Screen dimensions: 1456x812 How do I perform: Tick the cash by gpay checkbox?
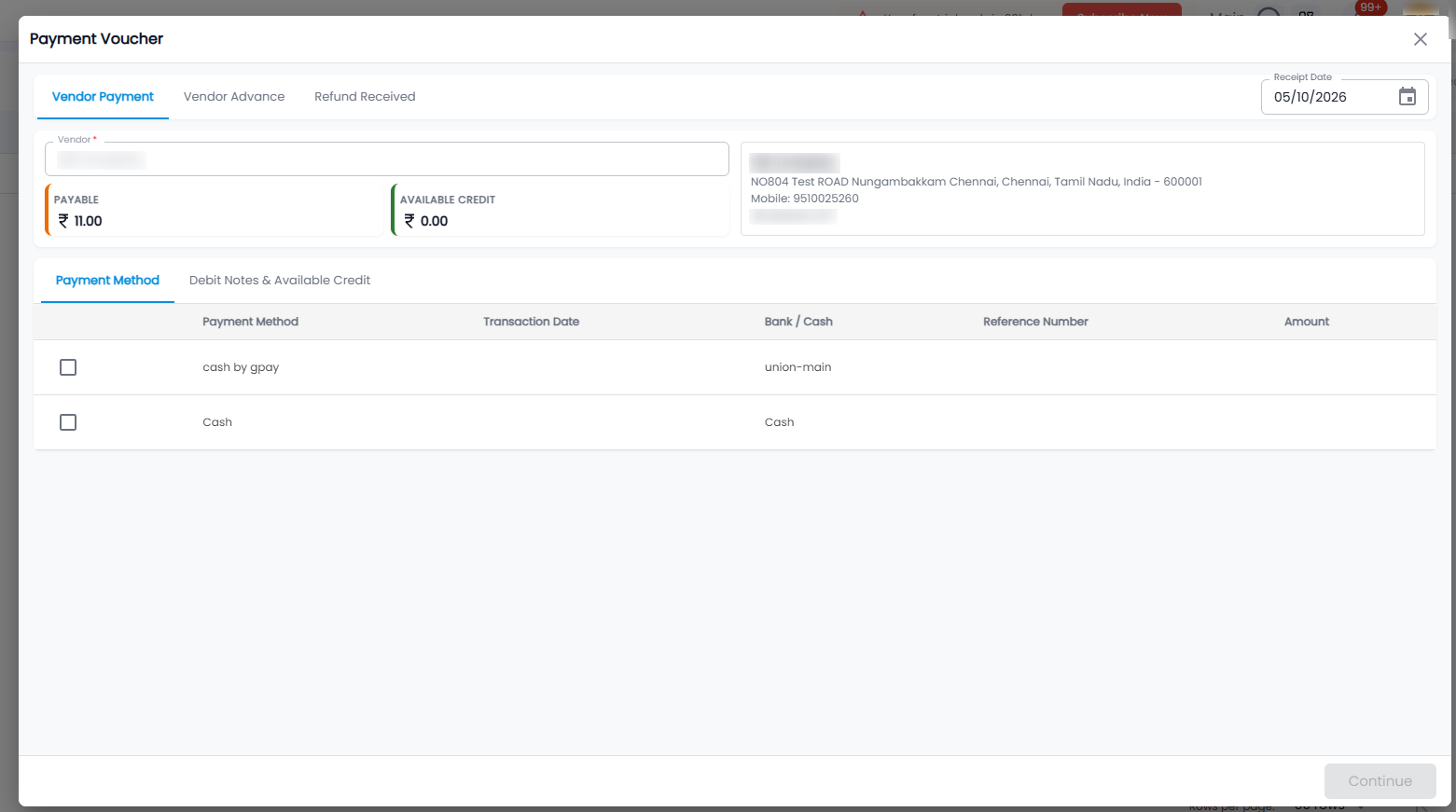point(68,367)
